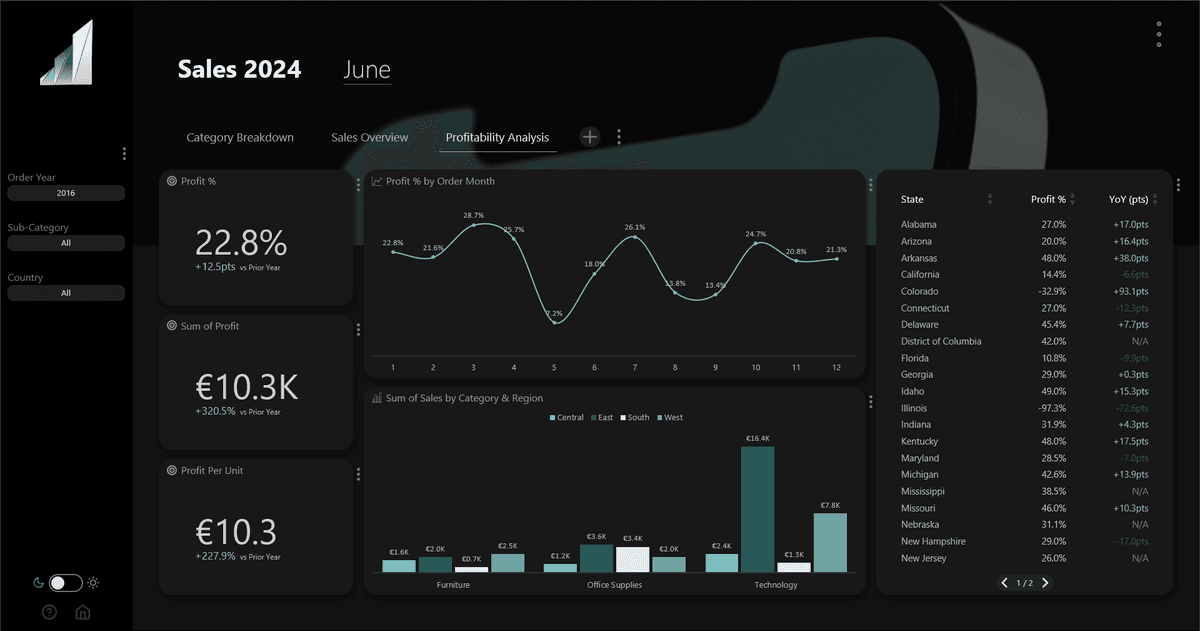Screen dimensions: 1200x631
Task: Toggle Central series in chart legend
Action: (567, 417)
